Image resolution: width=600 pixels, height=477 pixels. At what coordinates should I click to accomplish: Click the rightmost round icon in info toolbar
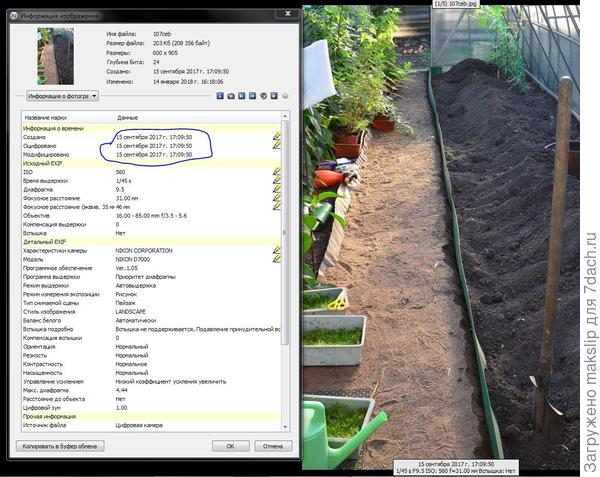[x=284, y=96]
